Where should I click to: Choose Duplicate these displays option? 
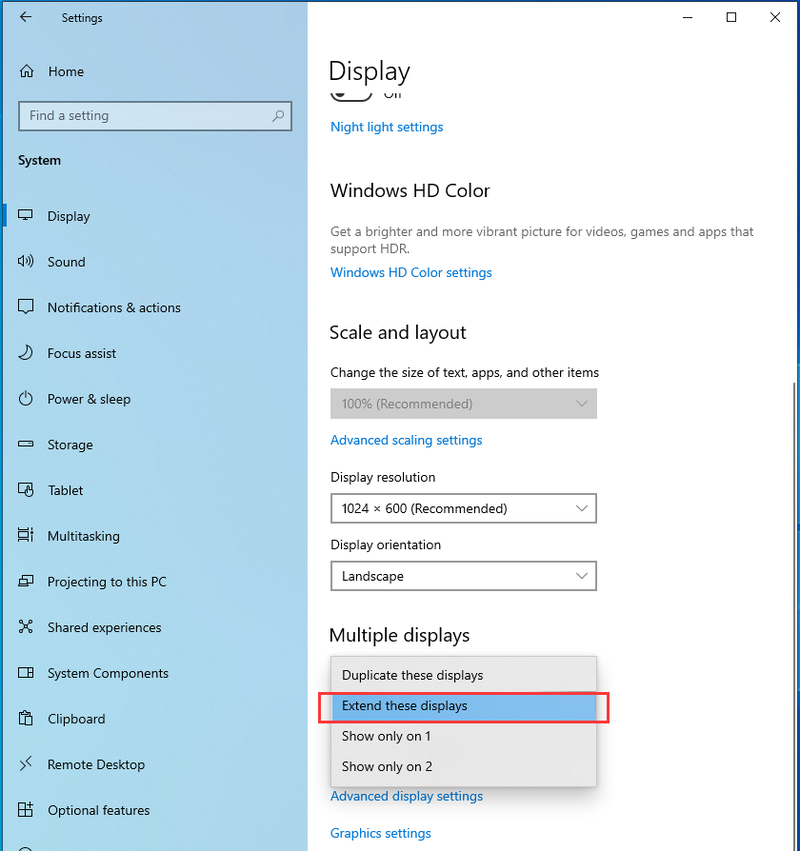[463, 675]
